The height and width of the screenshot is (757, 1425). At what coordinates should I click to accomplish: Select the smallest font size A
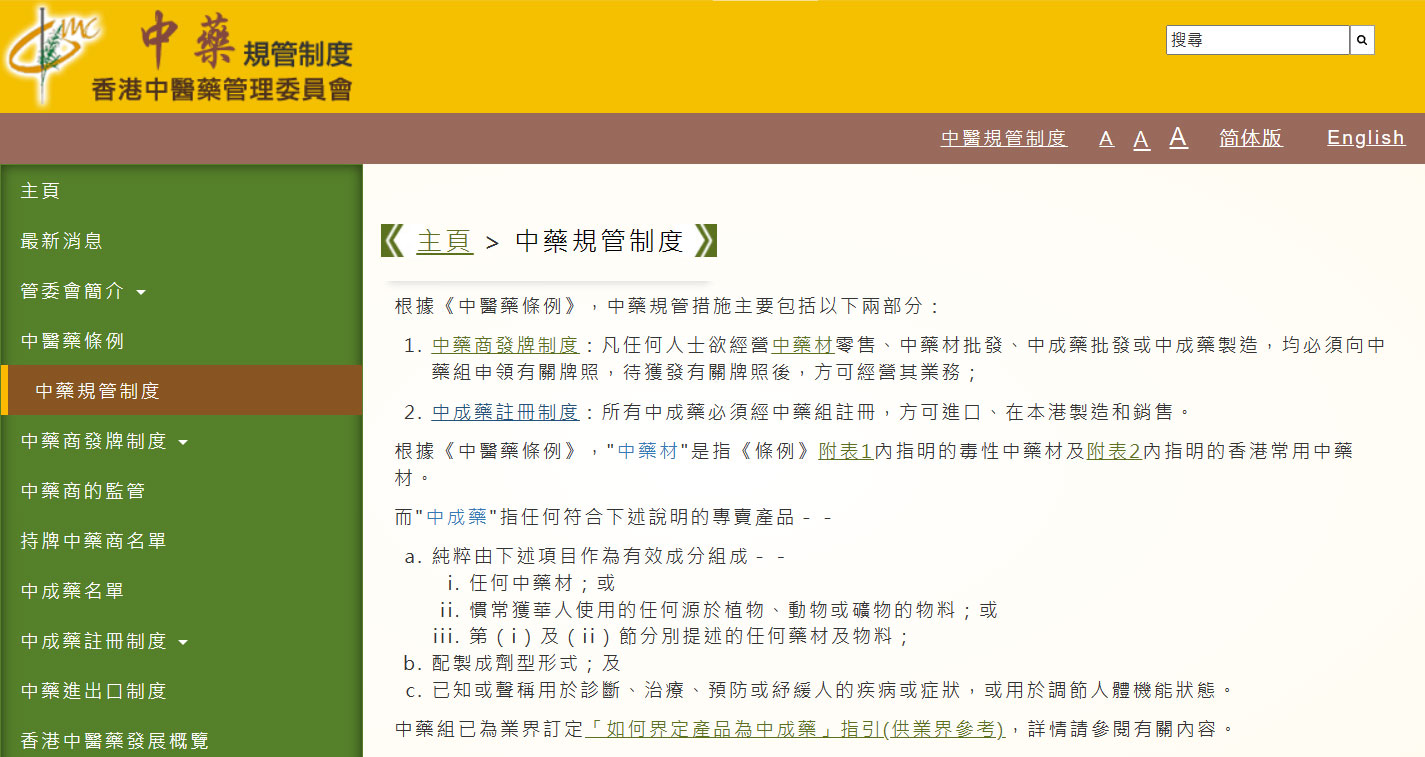pos(1106,139)
